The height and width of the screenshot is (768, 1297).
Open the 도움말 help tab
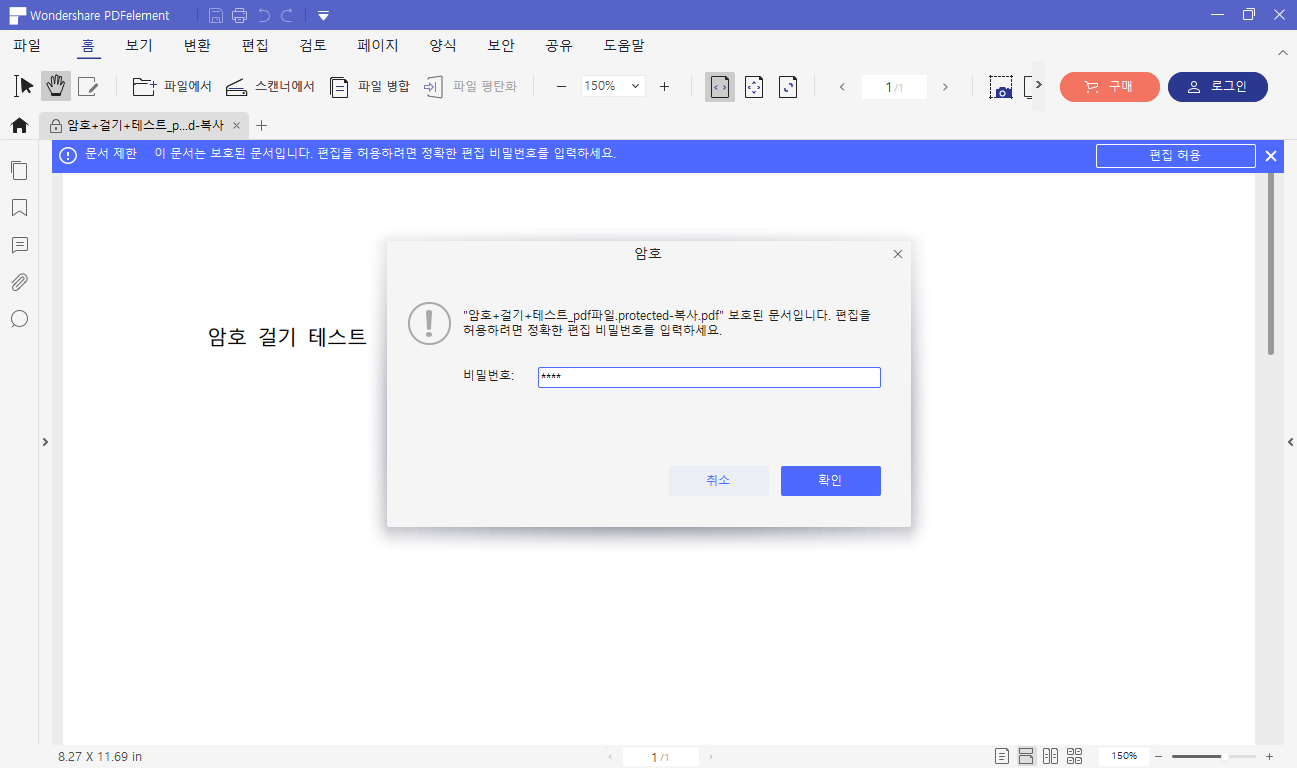point(624,46)
